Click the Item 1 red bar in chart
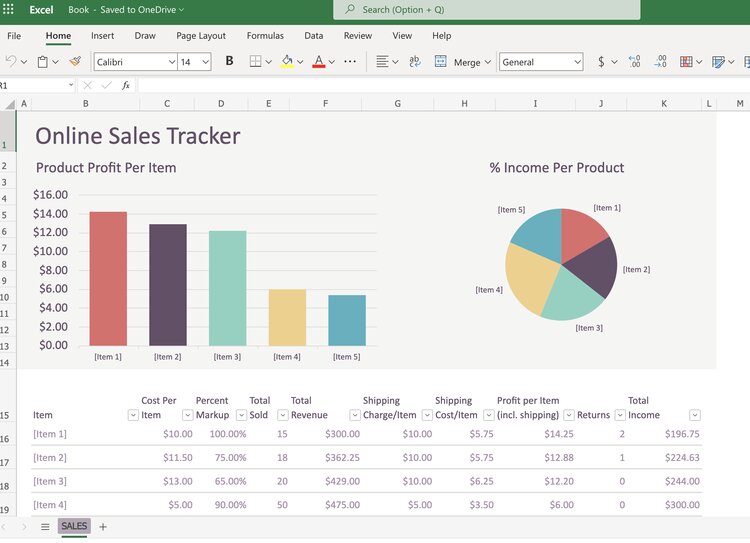750x543 pixels. point(108,278)
